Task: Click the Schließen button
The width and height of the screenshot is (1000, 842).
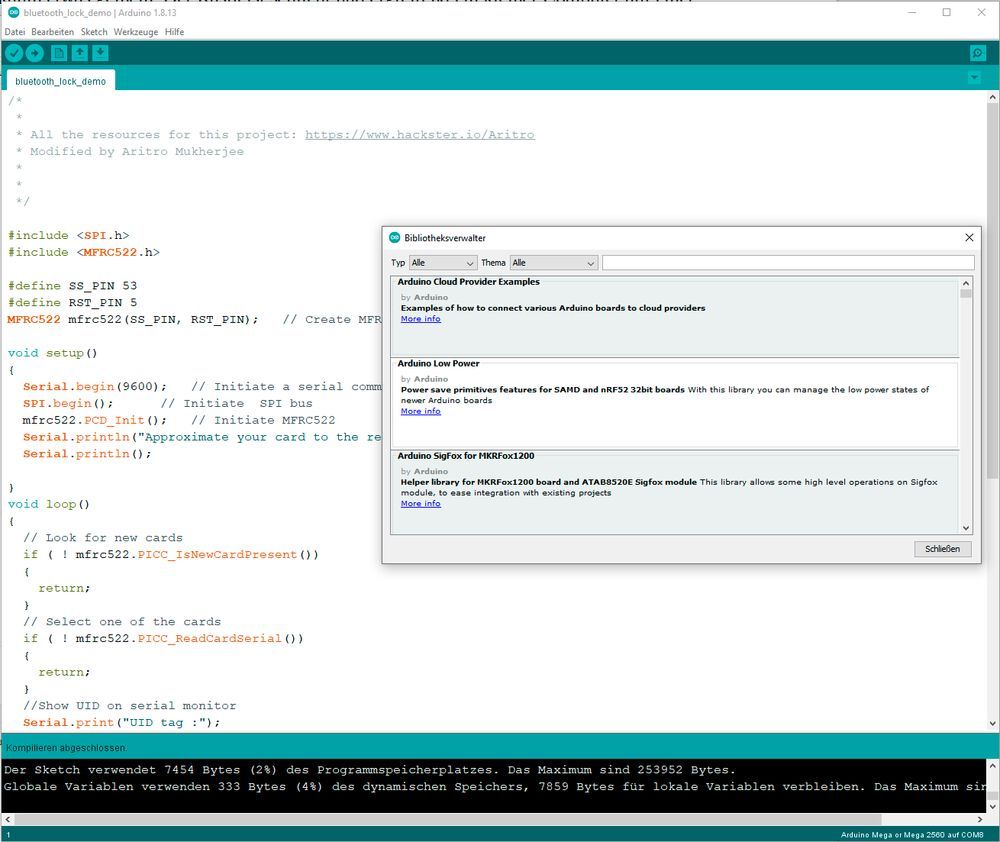Action: (942, 549)
